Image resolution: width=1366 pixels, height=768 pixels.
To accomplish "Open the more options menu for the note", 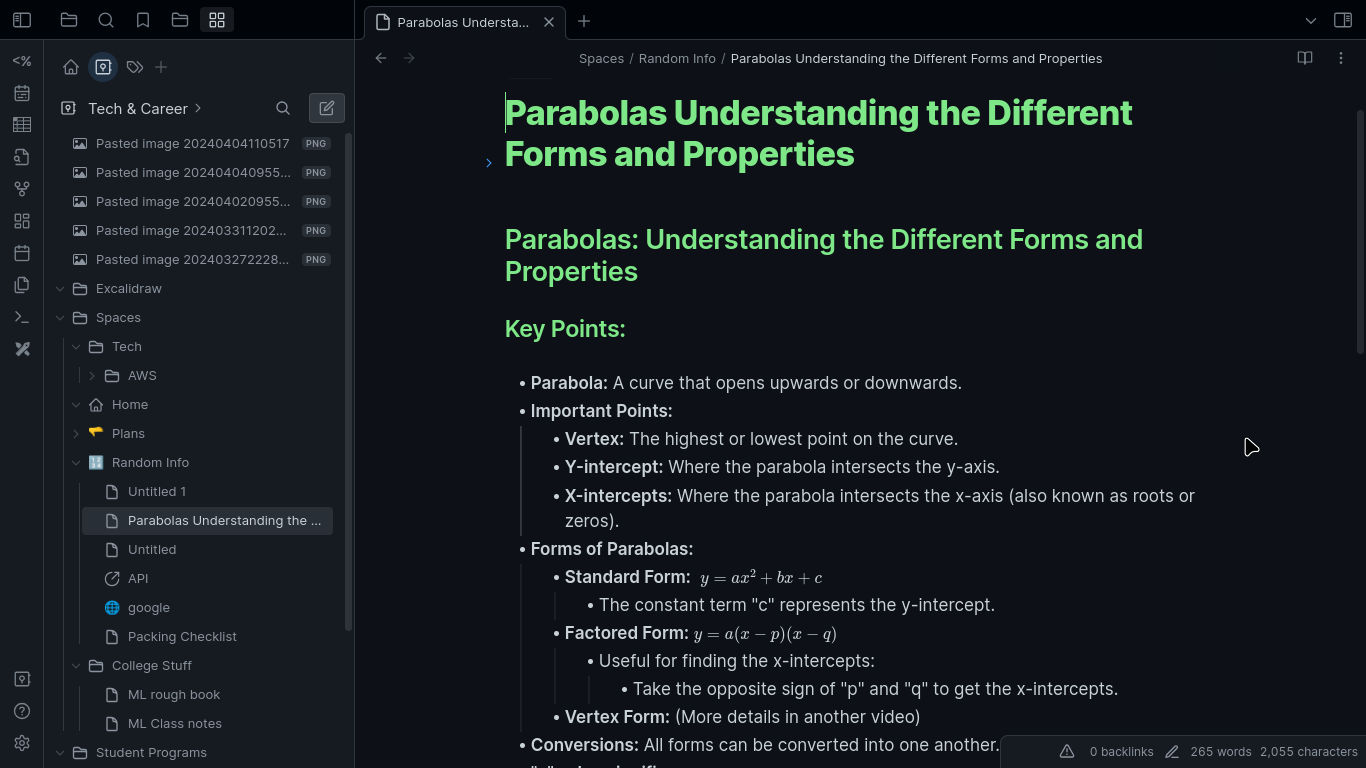I will coord(1341,58).
